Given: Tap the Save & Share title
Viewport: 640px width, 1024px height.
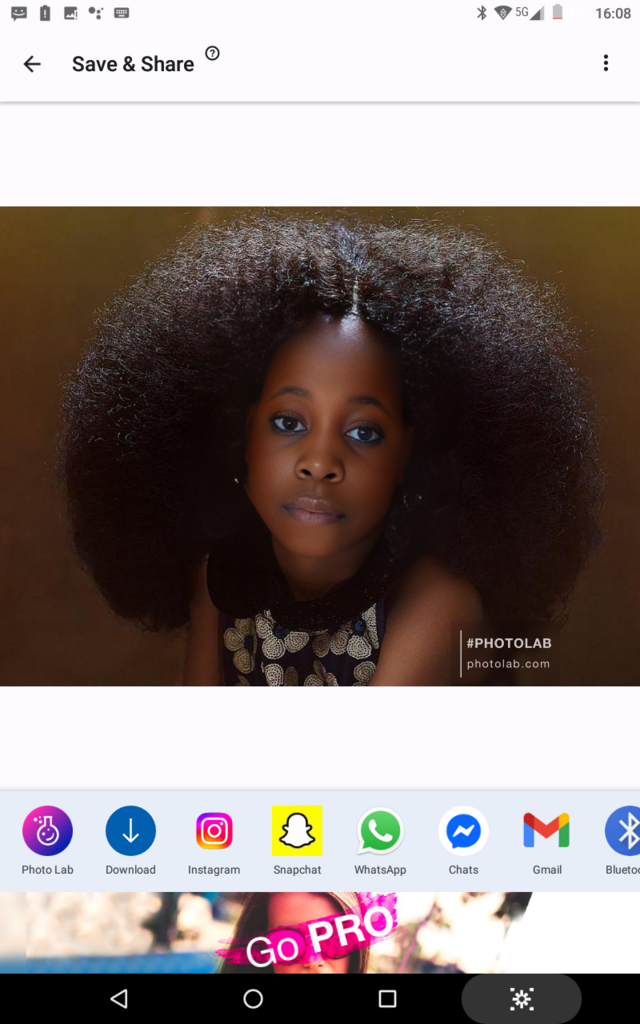Looking at the screenshot, I should point(133,64).
